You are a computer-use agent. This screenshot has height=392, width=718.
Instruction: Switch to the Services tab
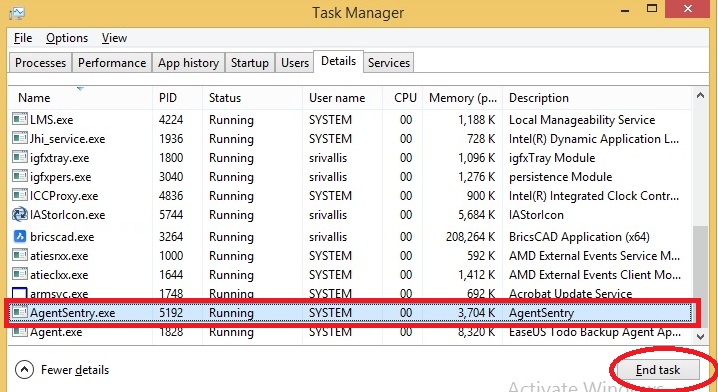(x=389, y=63)
